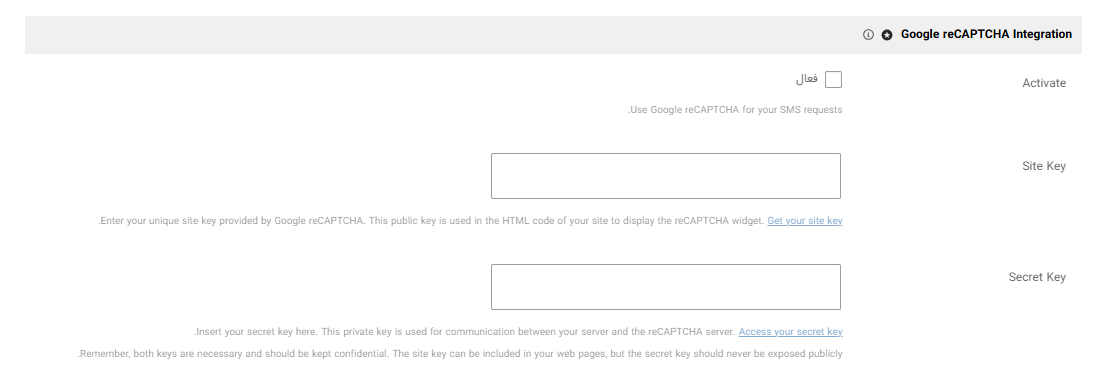Enable Google reCAPTCHA via the فعال box
The height and width of the screenshot is (392, 1103).
point(833,80)
